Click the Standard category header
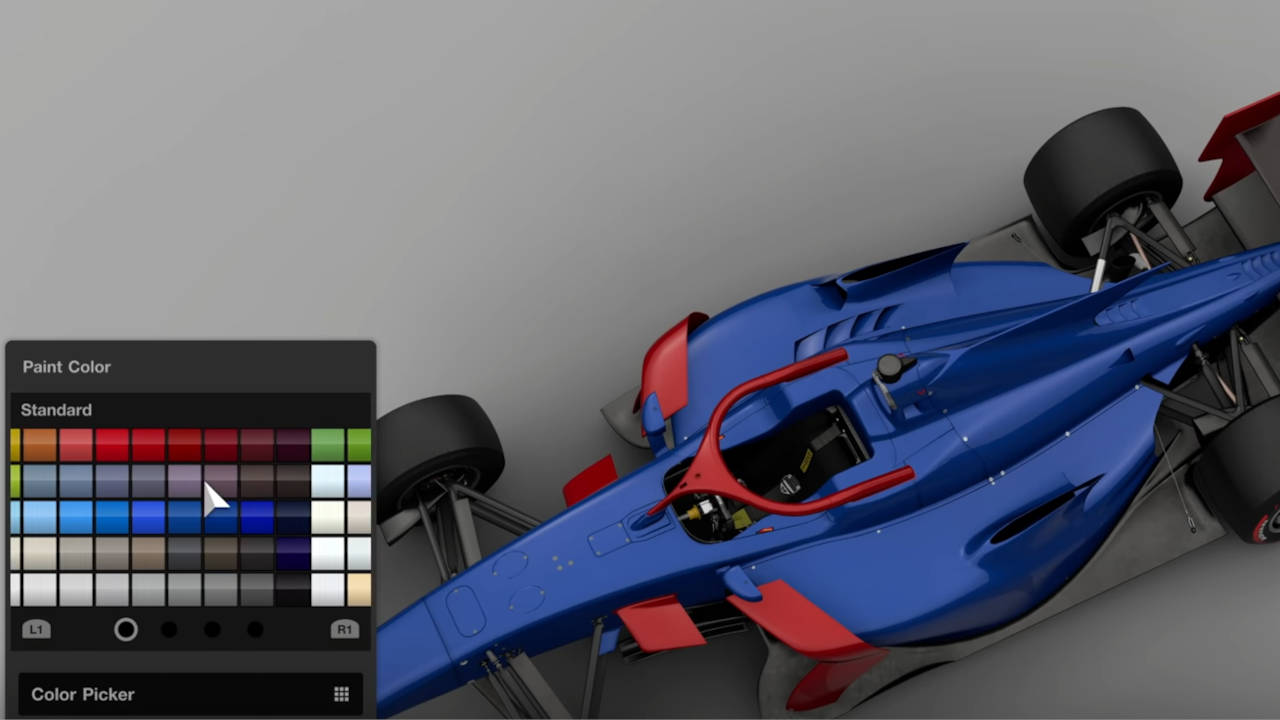This screenshot has width=1280, height=720. pyautogui.click(x=56, y=410)
